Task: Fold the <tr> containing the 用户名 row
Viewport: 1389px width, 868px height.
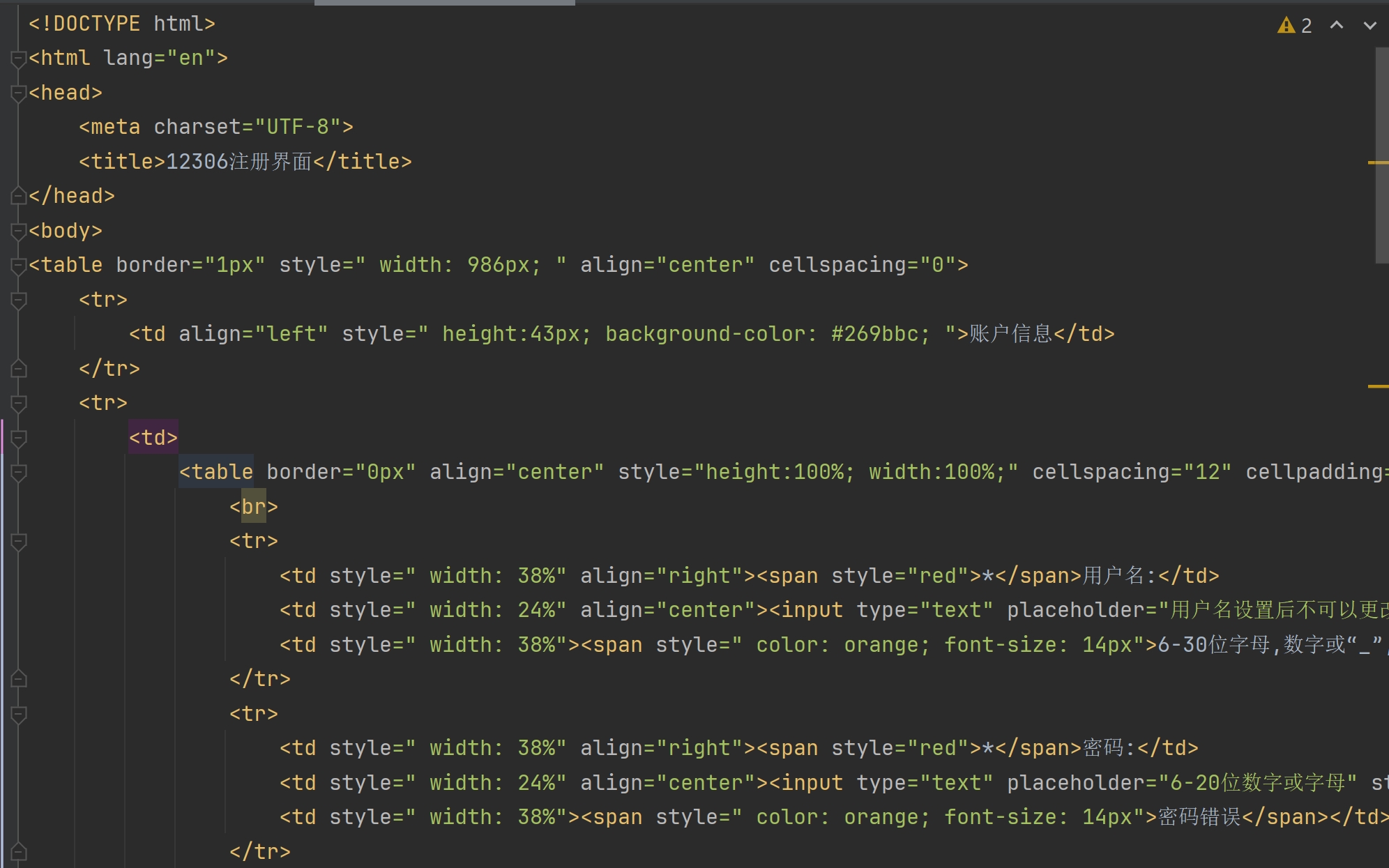Action: (19, 542)
